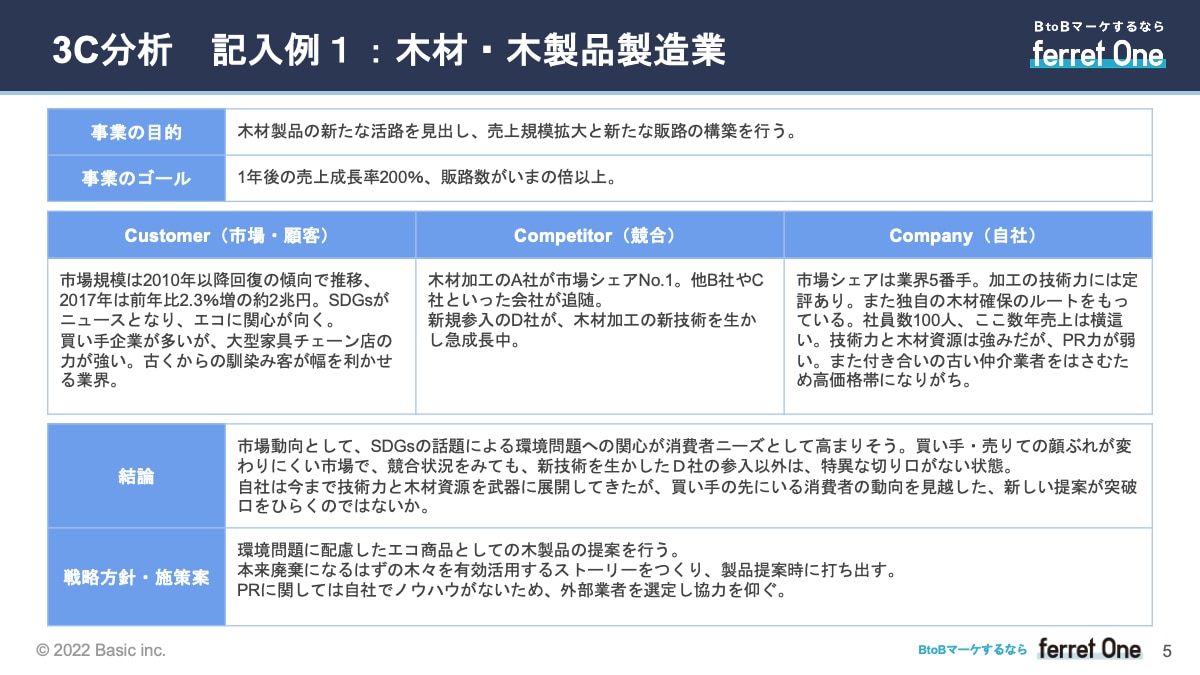
Task: Click the footer tagline BtoBマーケするなら
Action: [x=973, y=650]
